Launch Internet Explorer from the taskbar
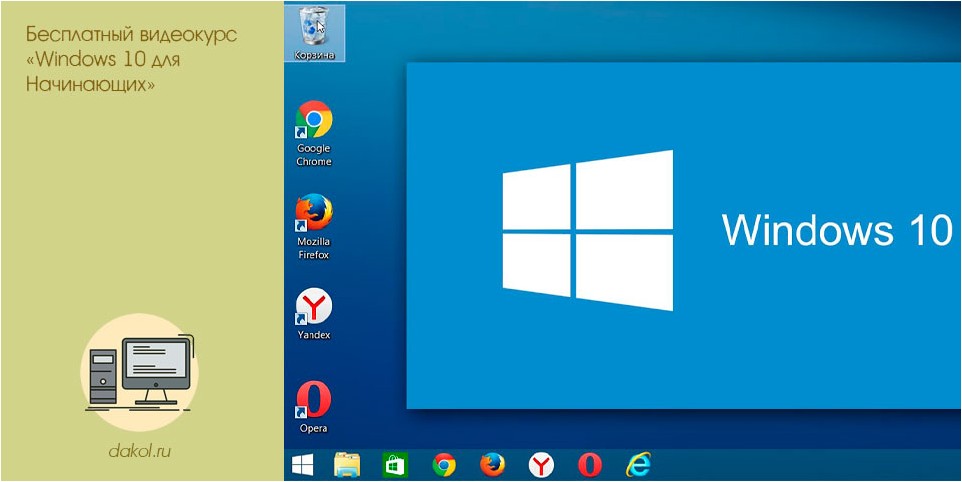 tap(638, 465)
